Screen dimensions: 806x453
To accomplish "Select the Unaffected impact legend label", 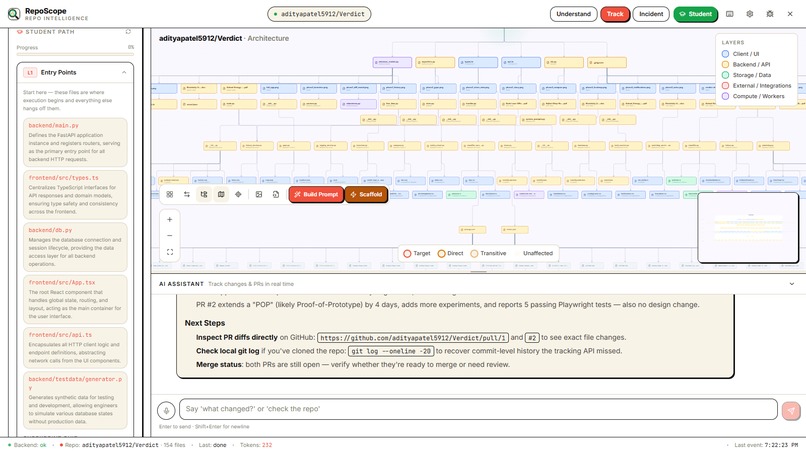I will 538,253.
